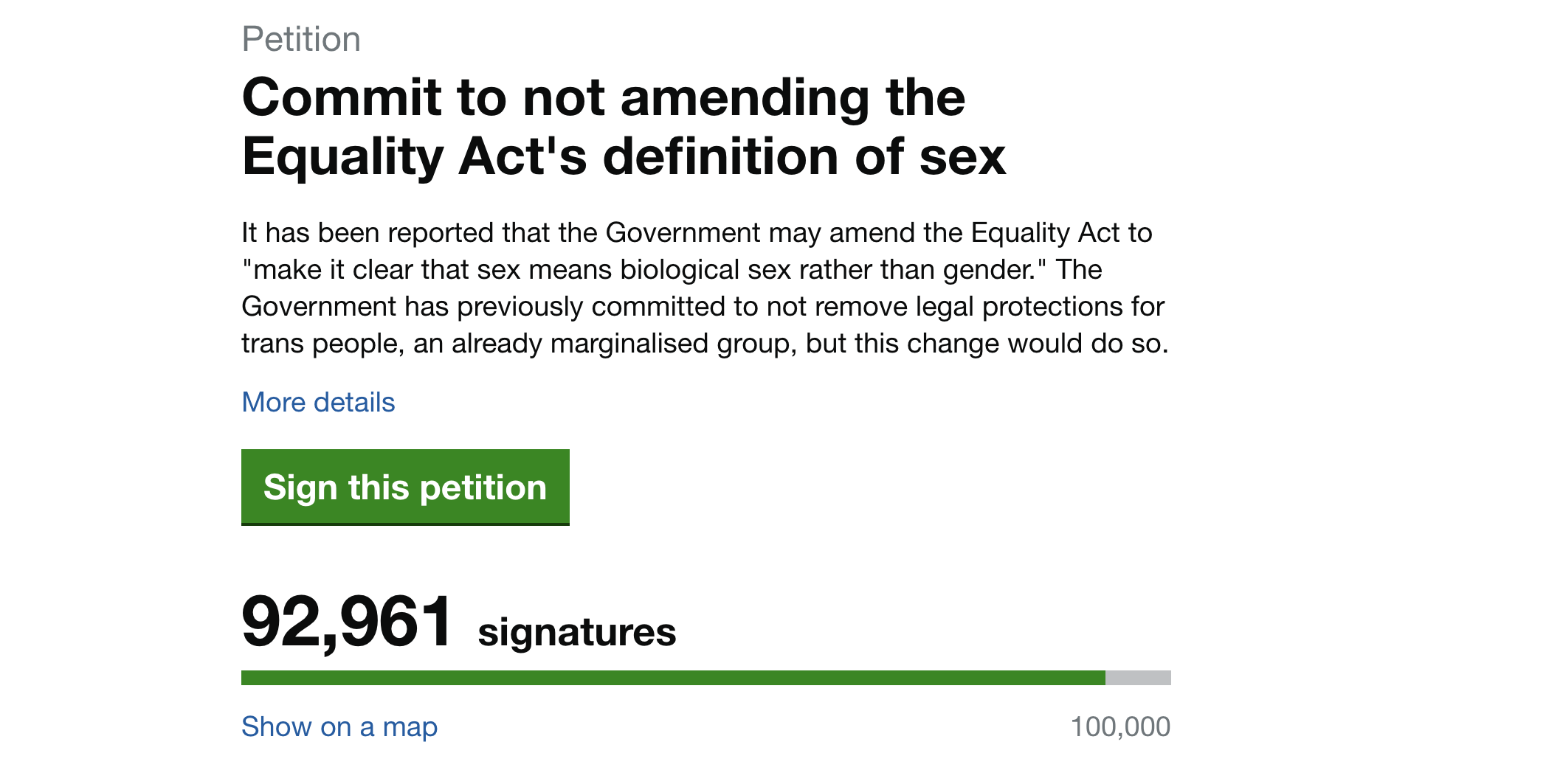This screenshot has height=784, width=1563.
Task: Click the Sign this petition button
Action: 404,487
